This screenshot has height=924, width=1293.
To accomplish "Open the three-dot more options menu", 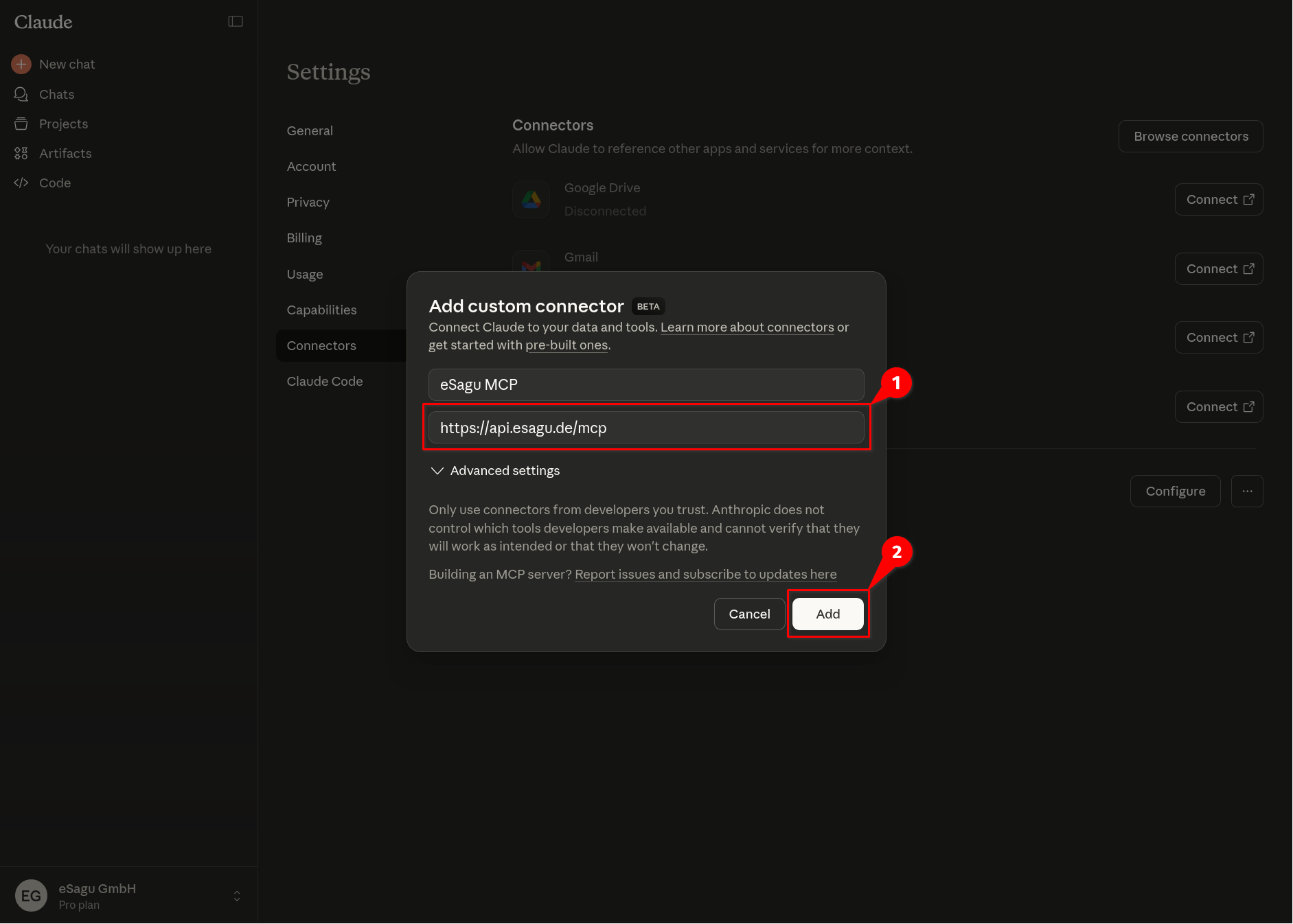I will 1247,491.
